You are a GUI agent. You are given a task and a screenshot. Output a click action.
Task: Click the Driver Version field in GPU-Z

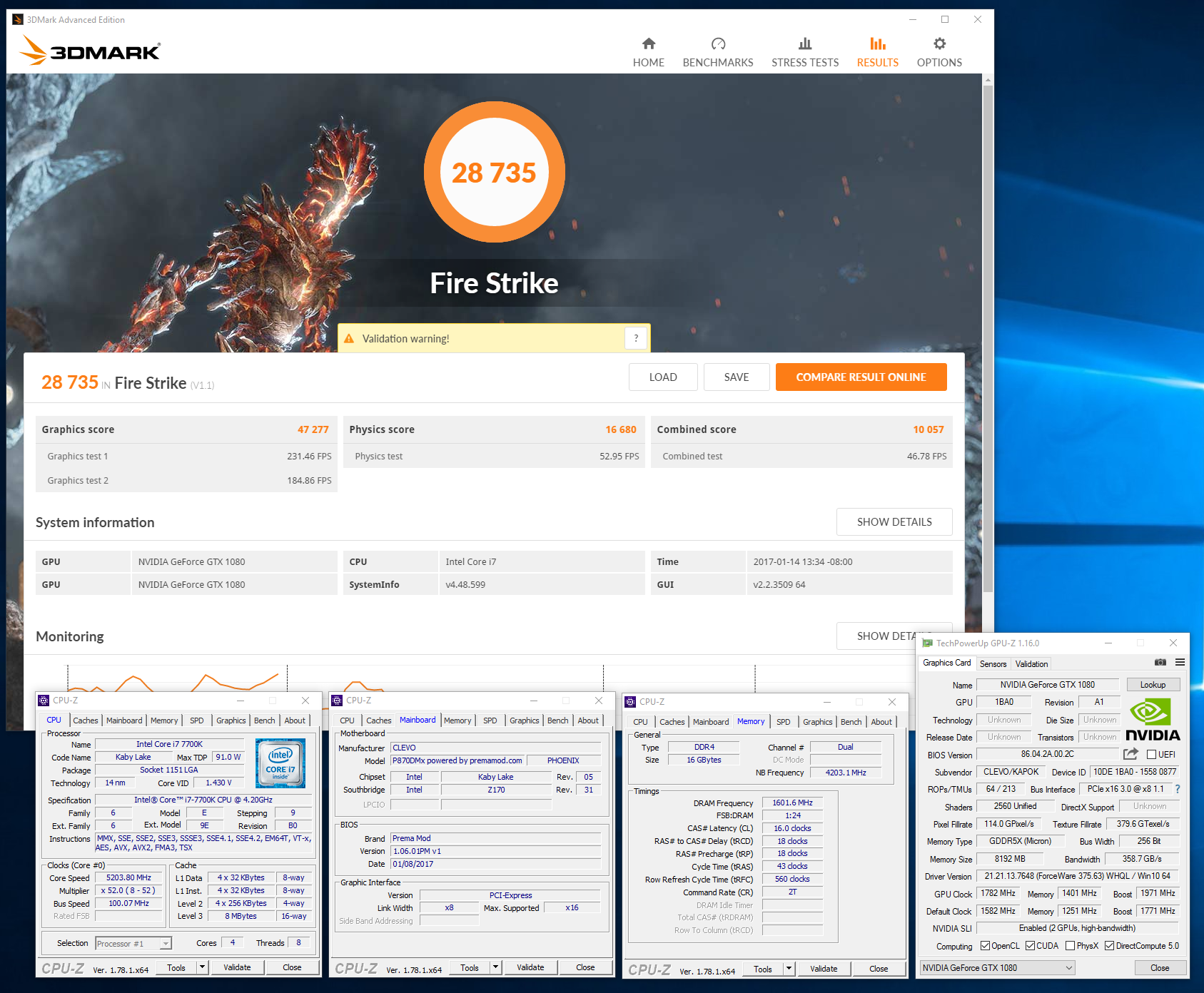point(1078,876)
